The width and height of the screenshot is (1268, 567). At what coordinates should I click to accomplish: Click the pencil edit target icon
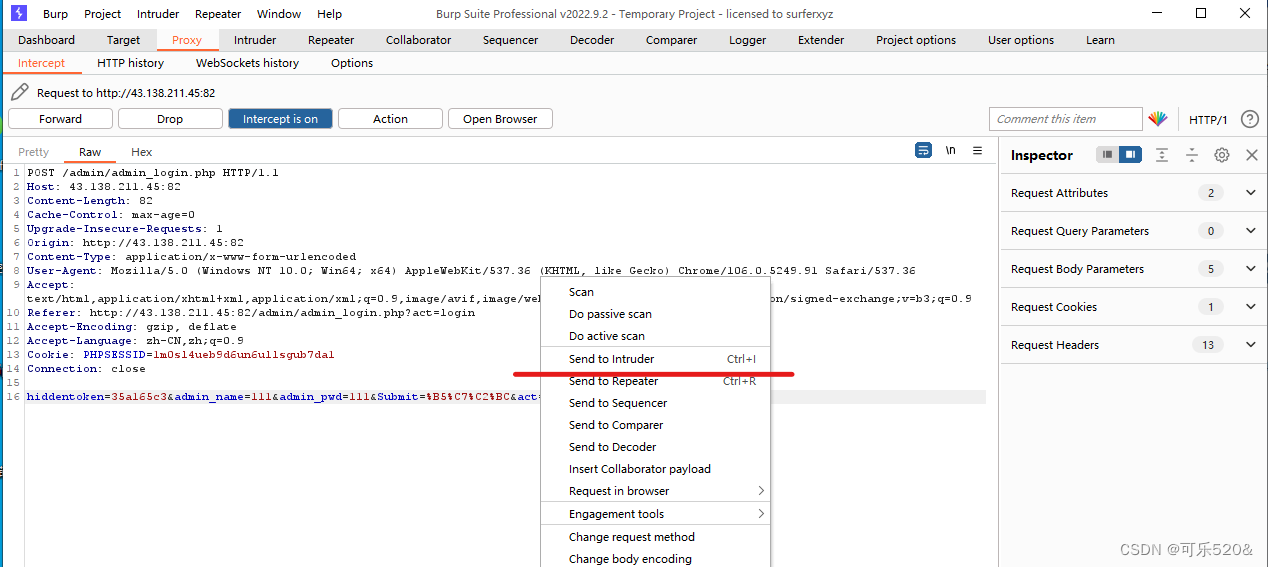[19, 92]
